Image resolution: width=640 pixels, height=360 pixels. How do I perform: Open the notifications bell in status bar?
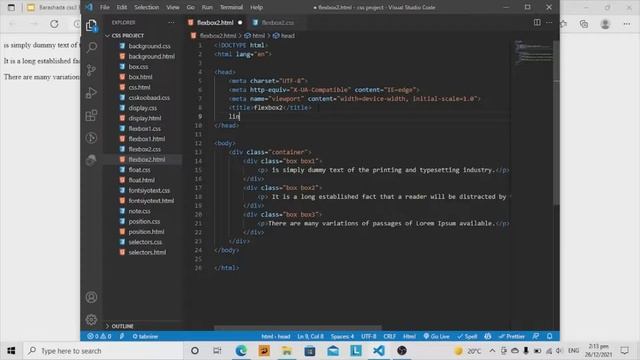(x=550, y=336)
